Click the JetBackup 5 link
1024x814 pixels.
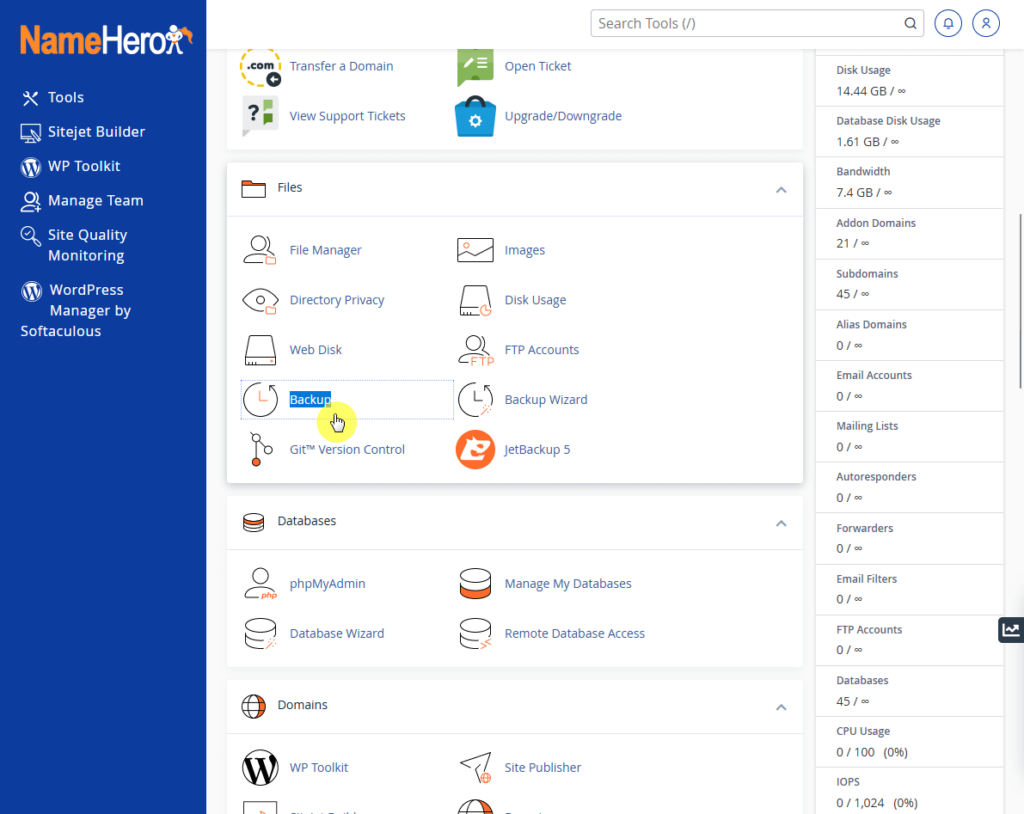click(x=537, y=449)
